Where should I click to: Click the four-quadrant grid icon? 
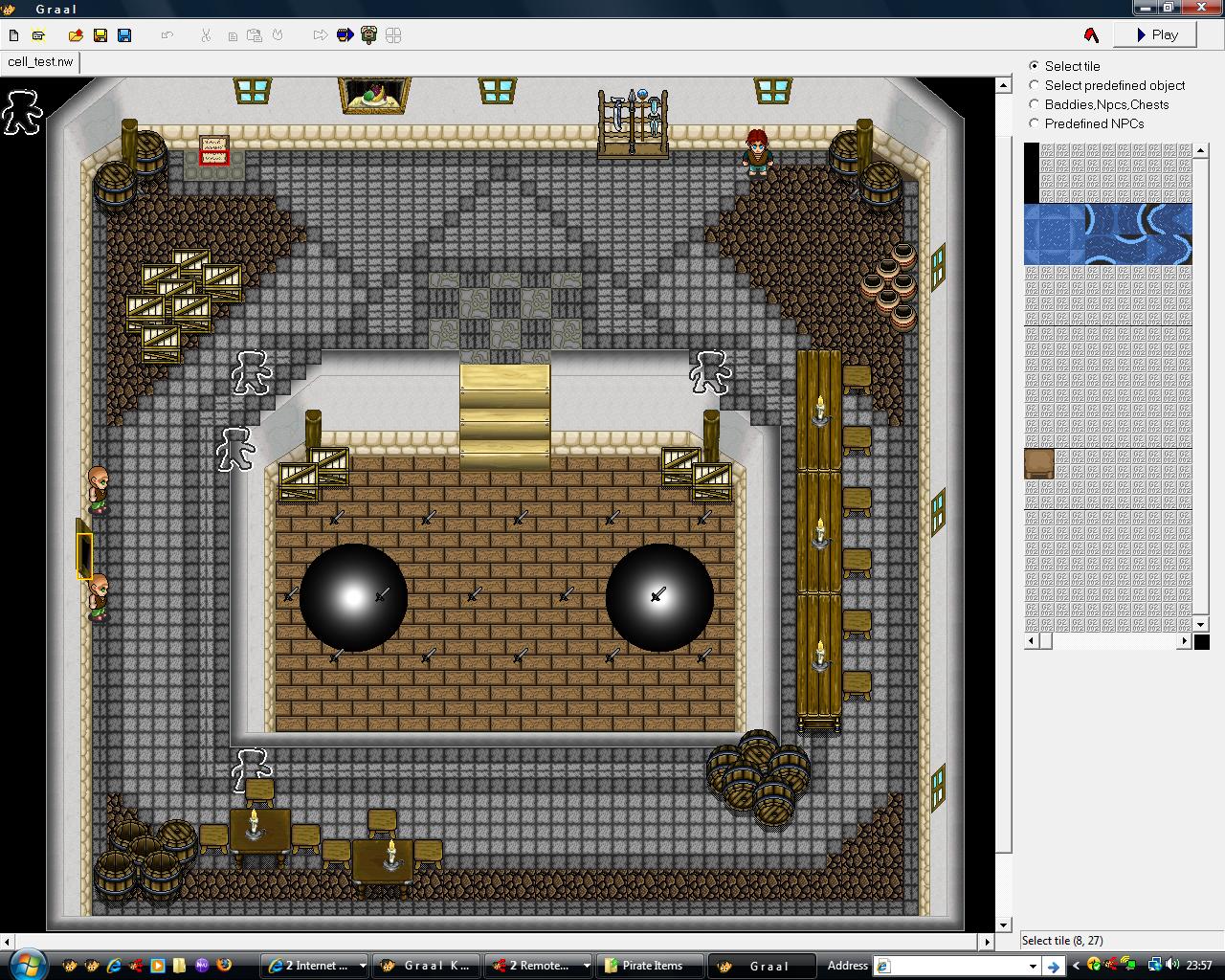393,35
